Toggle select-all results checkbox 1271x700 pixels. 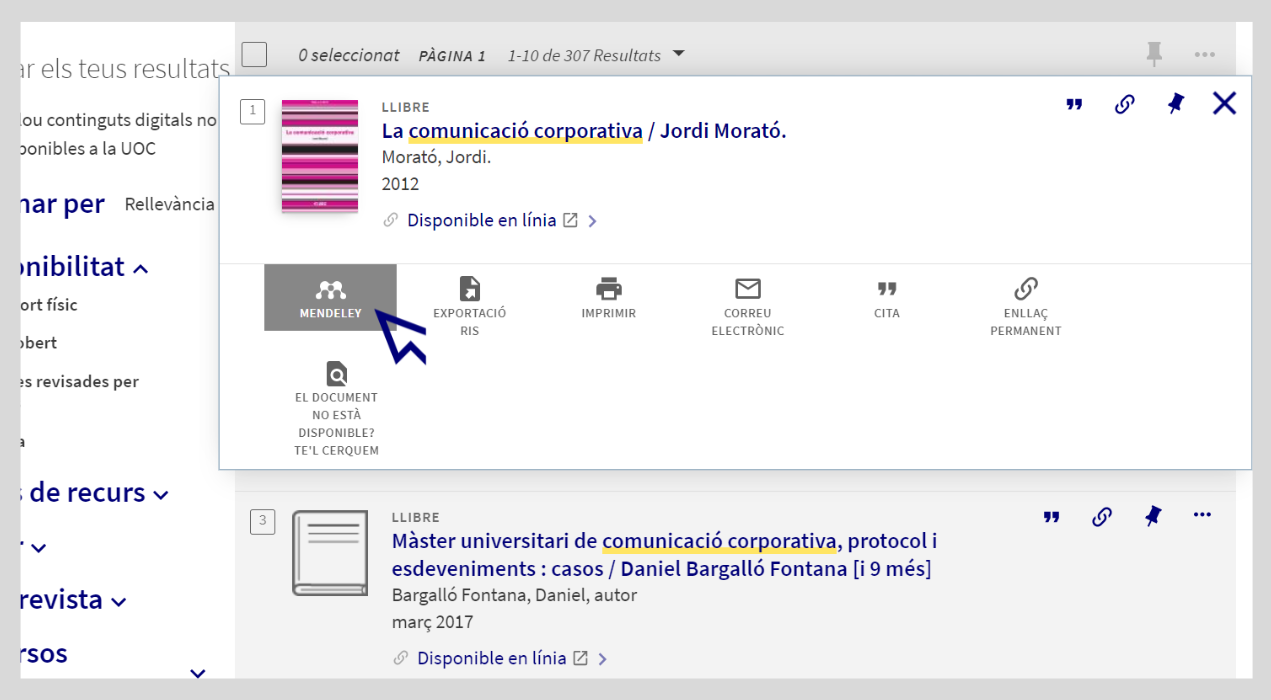pyautogui.click(x=255, y=54)
